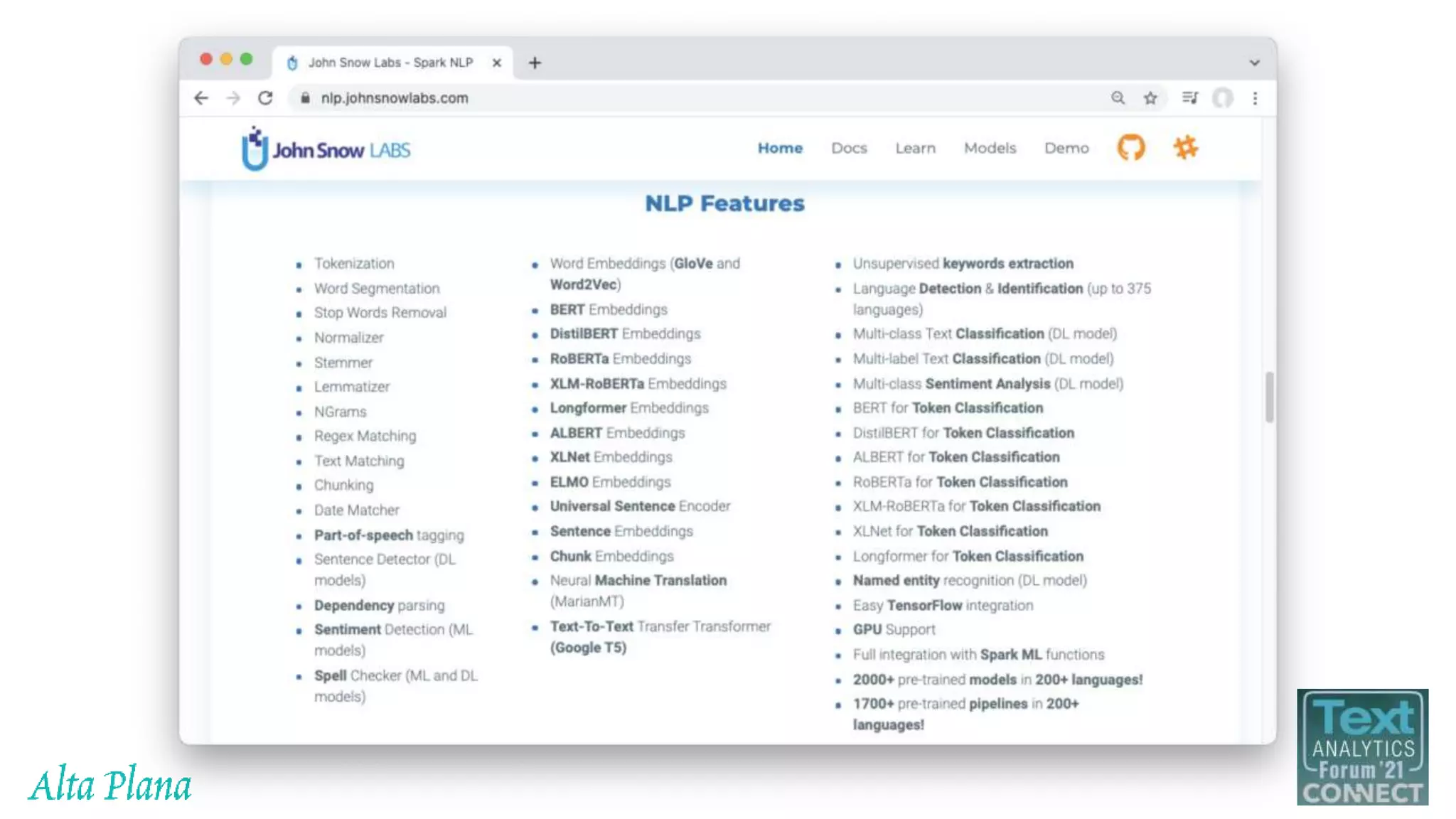
Task: Click the browser forward arrow
Action: [x=233, y=98]
